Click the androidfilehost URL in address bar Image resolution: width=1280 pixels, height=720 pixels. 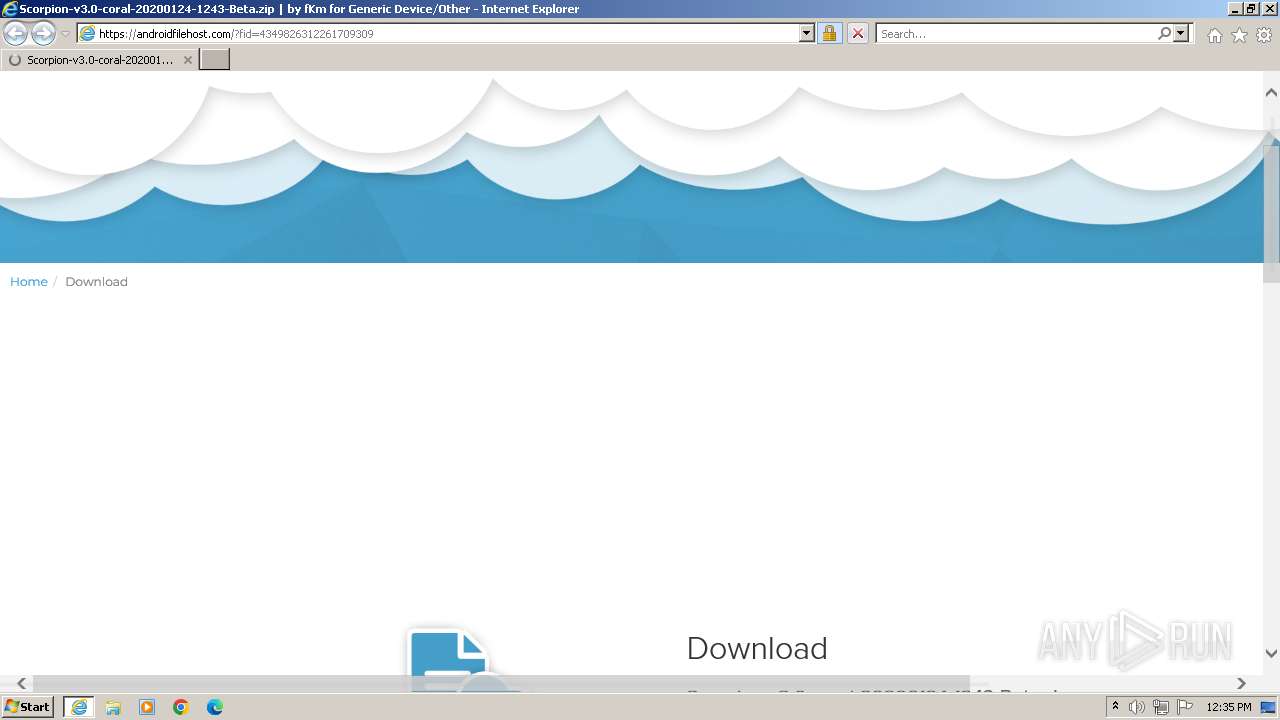click(237, 34)
